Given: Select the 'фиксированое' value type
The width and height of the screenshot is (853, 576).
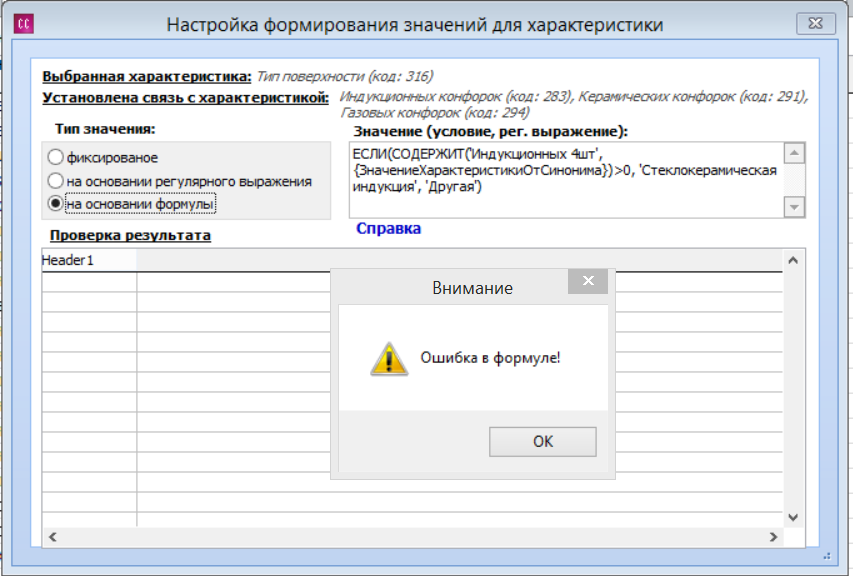Looking at the screenshot, I should pos(103,158).
